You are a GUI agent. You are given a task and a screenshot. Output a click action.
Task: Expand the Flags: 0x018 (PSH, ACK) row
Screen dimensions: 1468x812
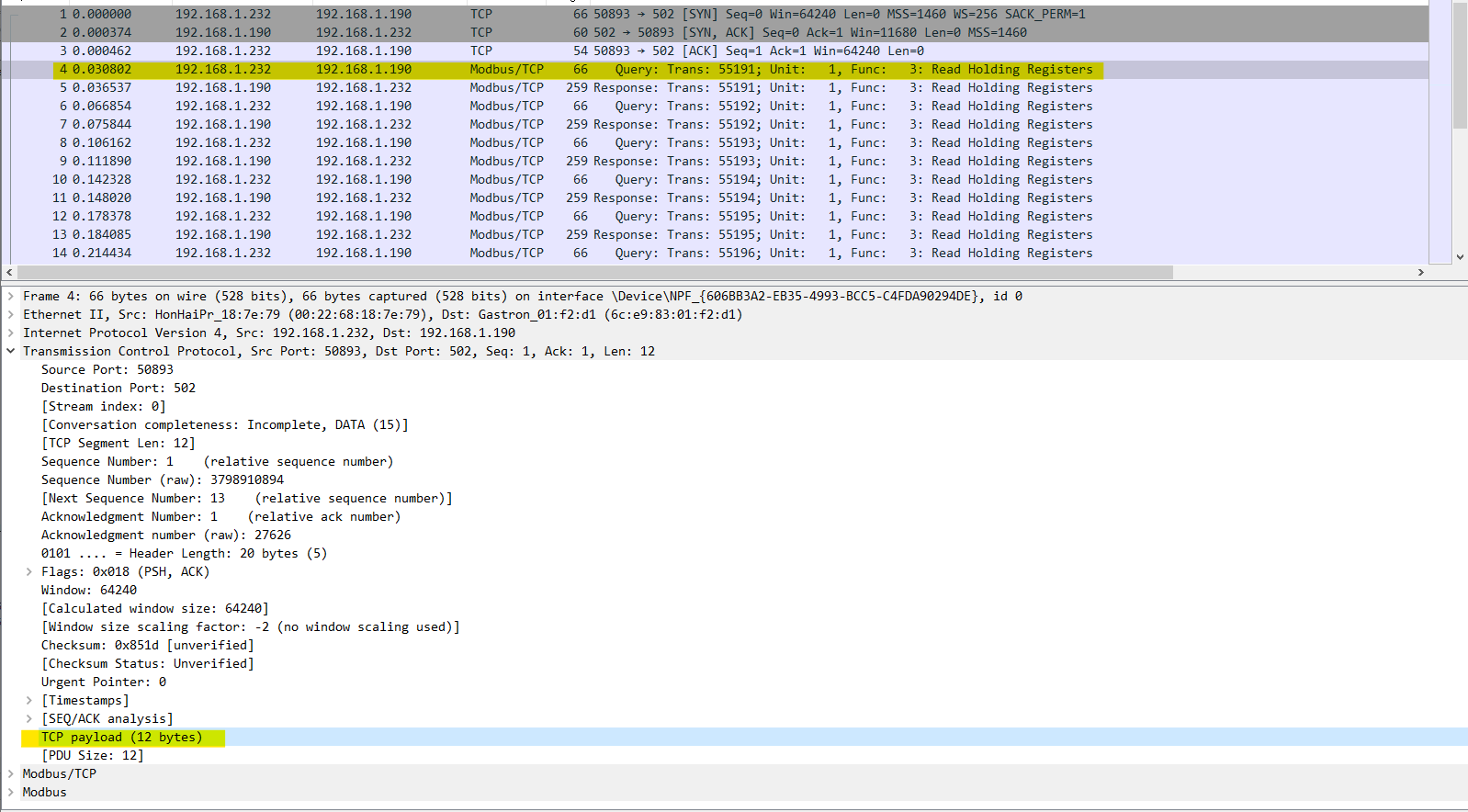tap(28, 571)
